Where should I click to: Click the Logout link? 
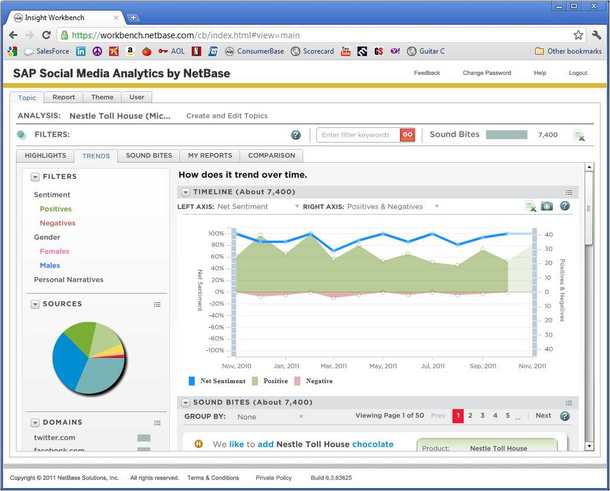(578, 73)
